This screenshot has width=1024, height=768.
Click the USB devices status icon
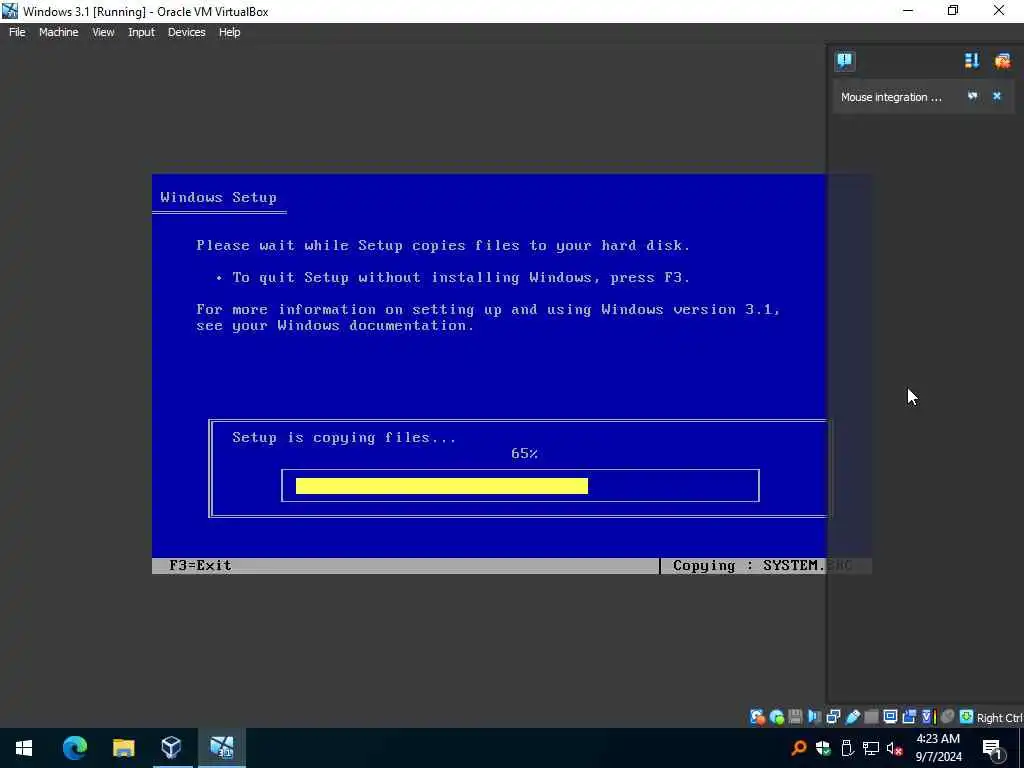click(x=852, y=717)
